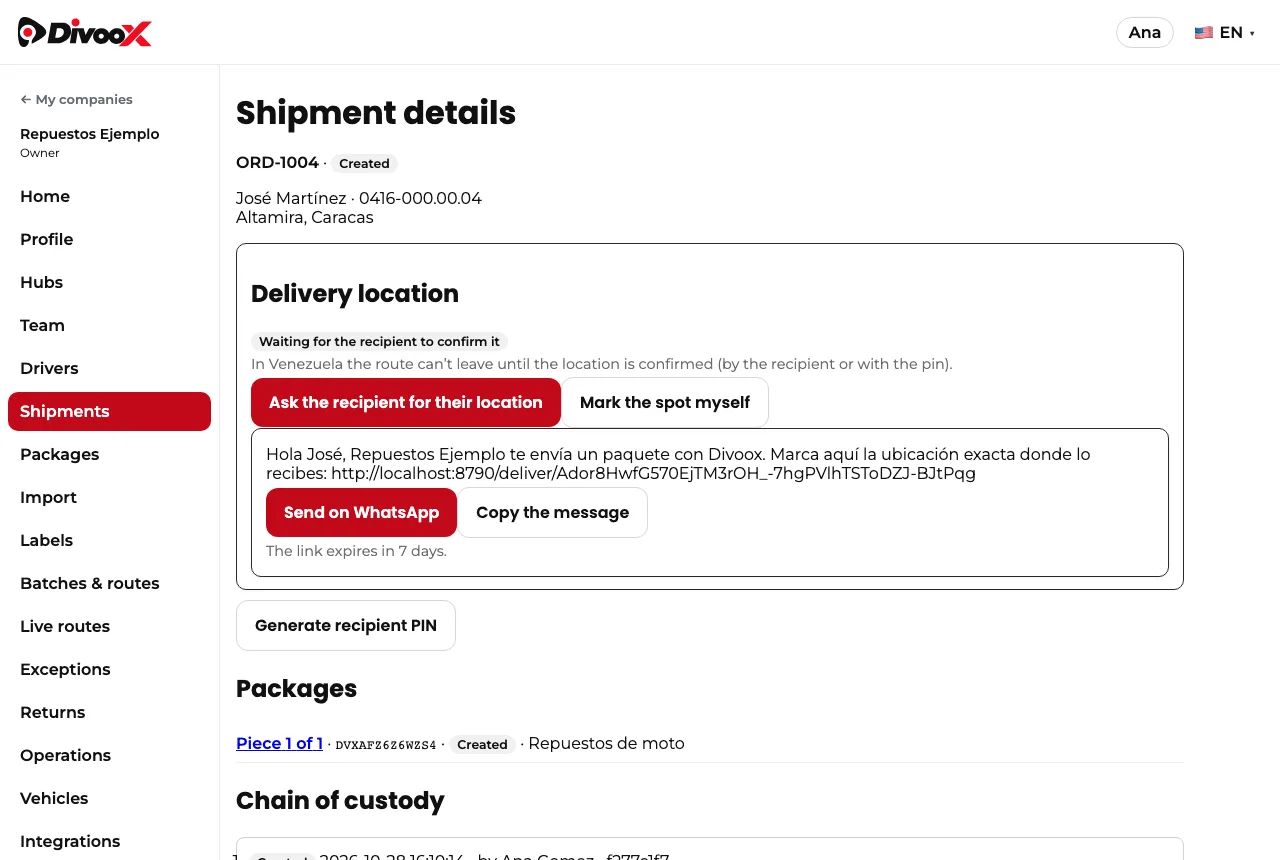Screen dimensions: 1280x860
Task: Click Ask the recipient for their location
Action: click(x=406, y=402)
